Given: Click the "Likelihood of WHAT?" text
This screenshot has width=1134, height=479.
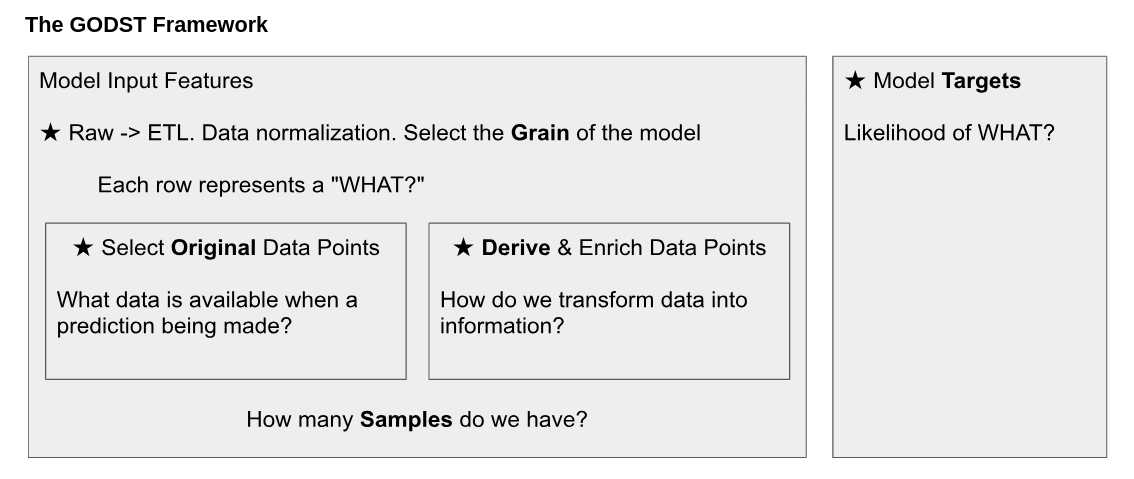Looking at the screenshot, I should [x=949, y=133].
